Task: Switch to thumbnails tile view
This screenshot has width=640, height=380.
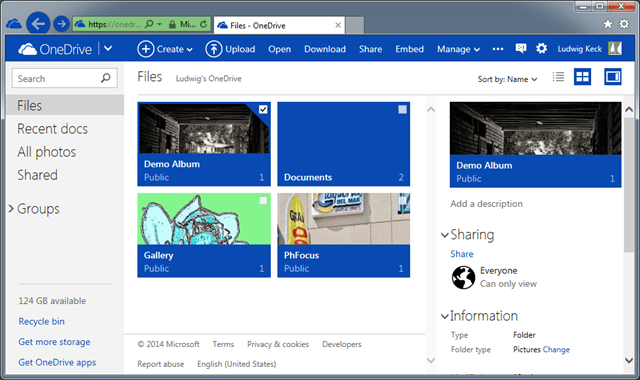Action: pos(582,76)
